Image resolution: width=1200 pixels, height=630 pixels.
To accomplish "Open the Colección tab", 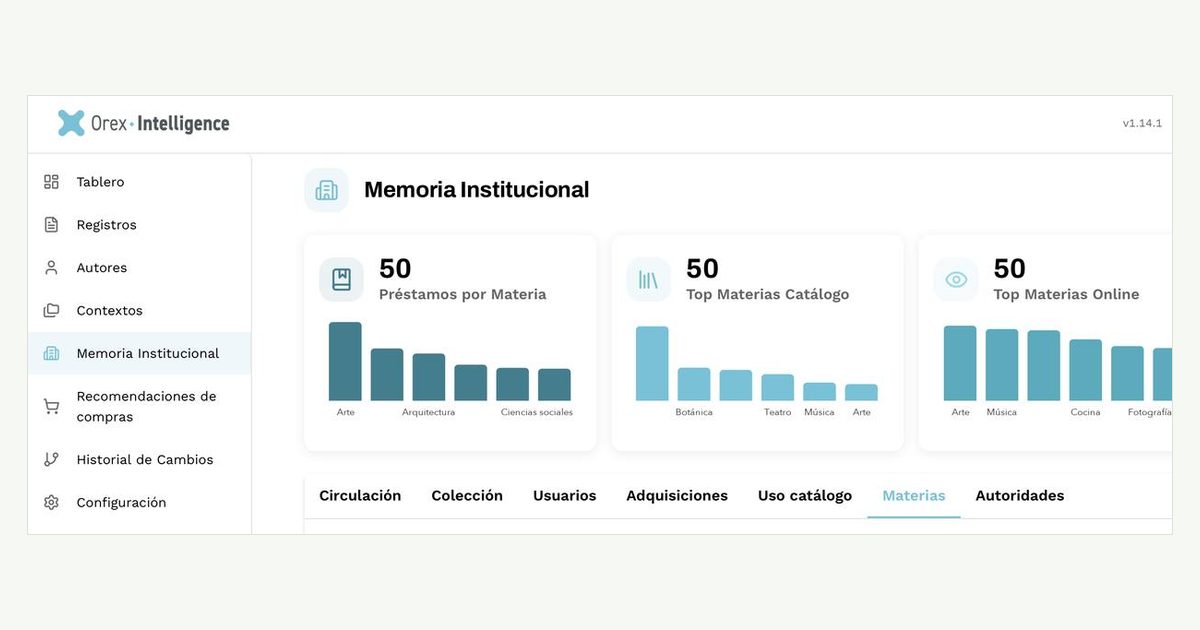I will [467, 496].
